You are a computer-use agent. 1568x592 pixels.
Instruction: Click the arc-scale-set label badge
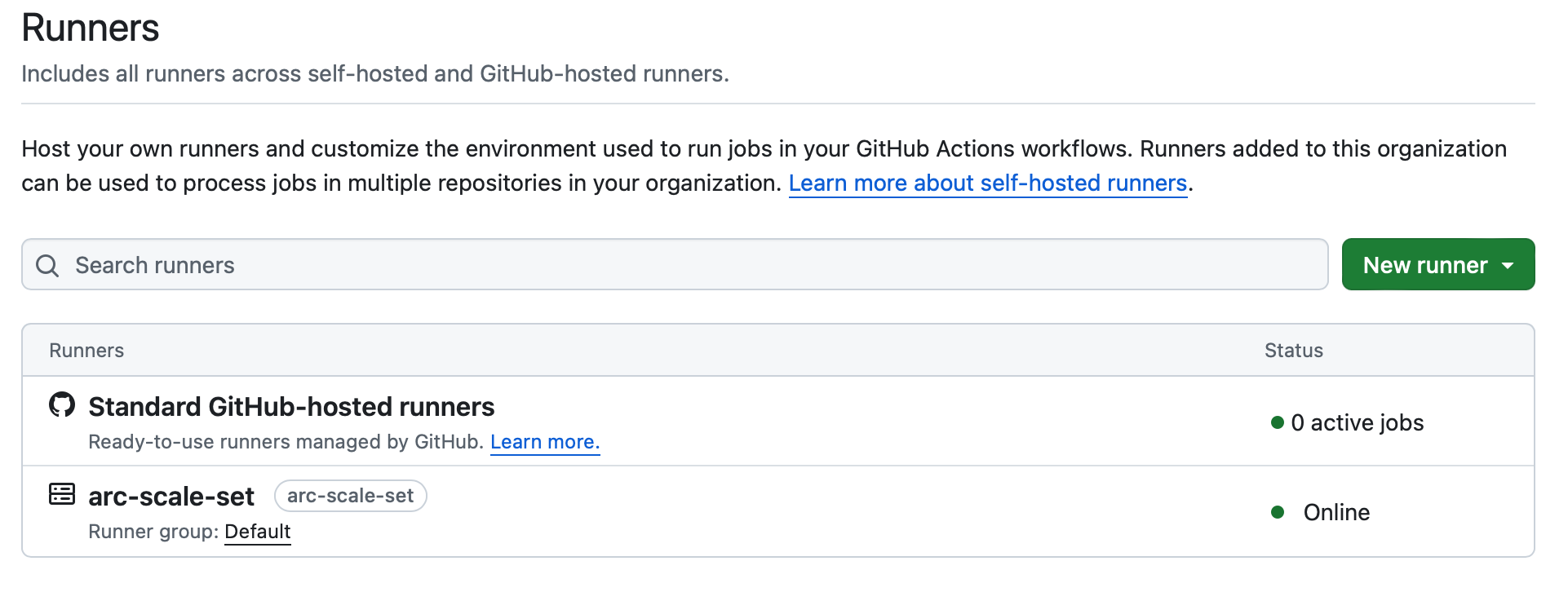point(351,496)
